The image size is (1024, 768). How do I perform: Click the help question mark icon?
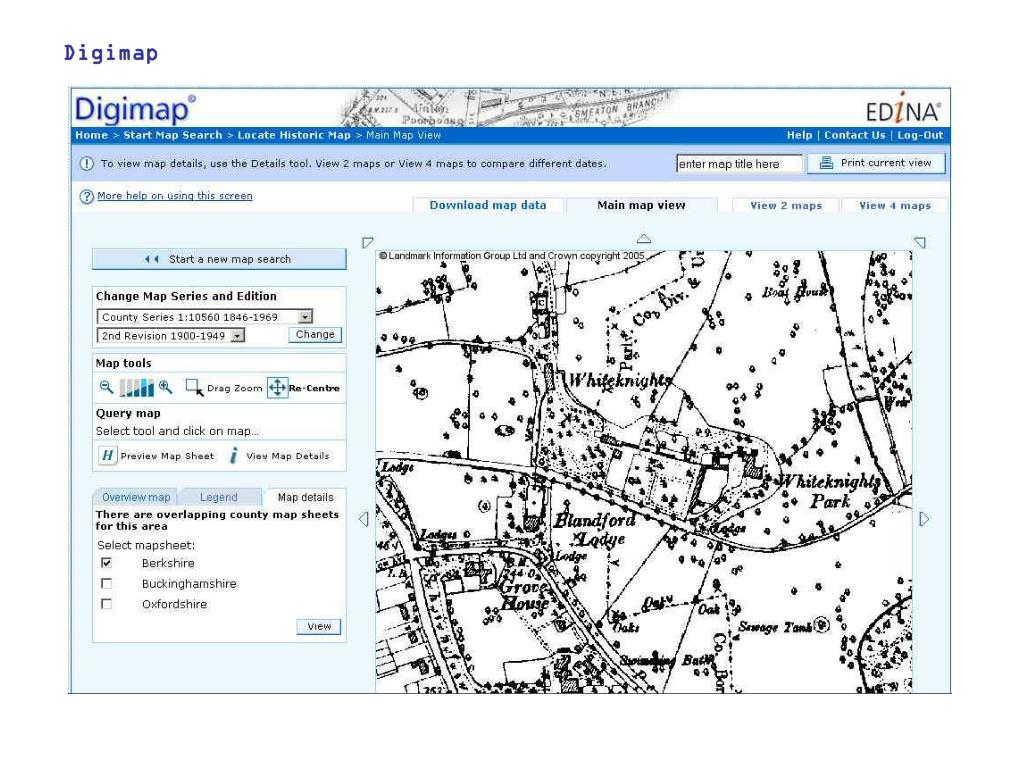pyautogui.click(x=86, y=196)
